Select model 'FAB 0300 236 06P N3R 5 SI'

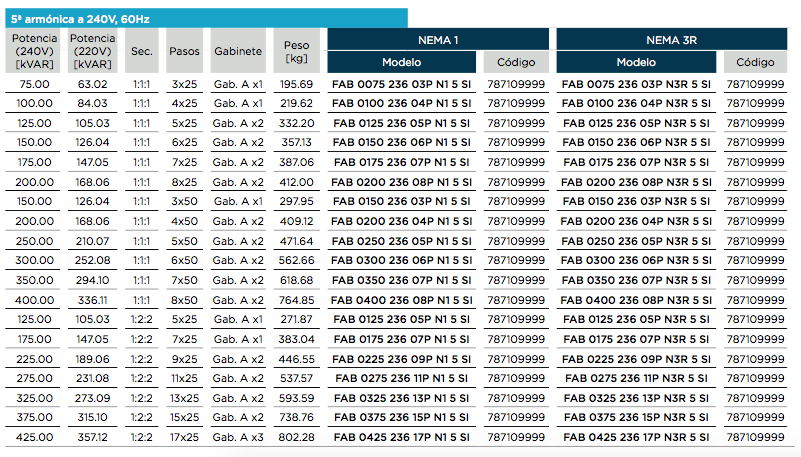[636, 260]
